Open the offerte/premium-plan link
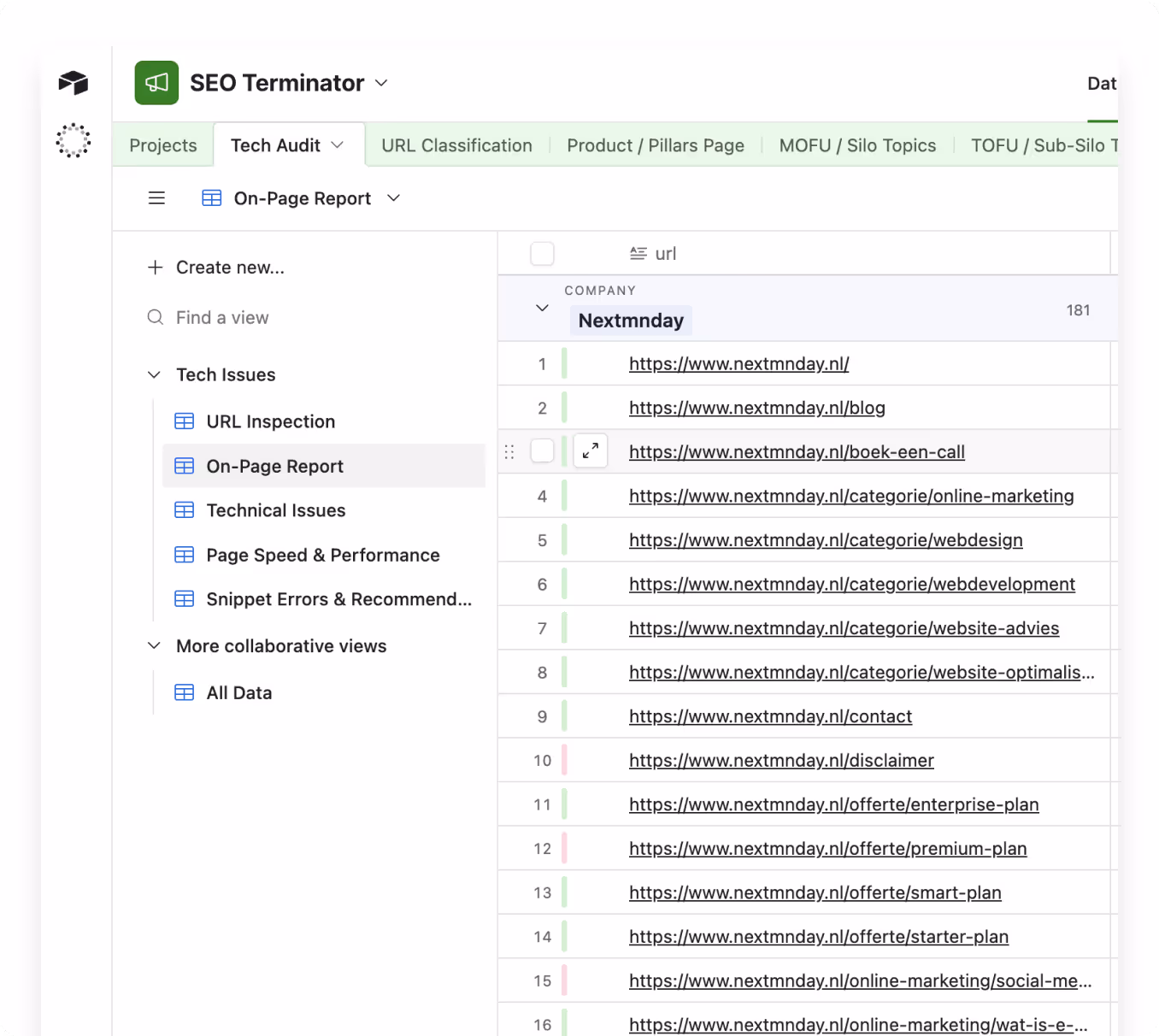Image resolution: width=1159 pixels, height=1036 pixels. pos(828,849)
